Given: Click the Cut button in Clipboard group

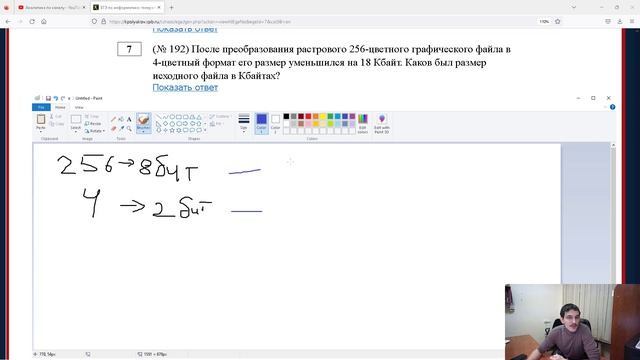Looking at the screenshot, I should pyautogui.click(x=57, y=117).
